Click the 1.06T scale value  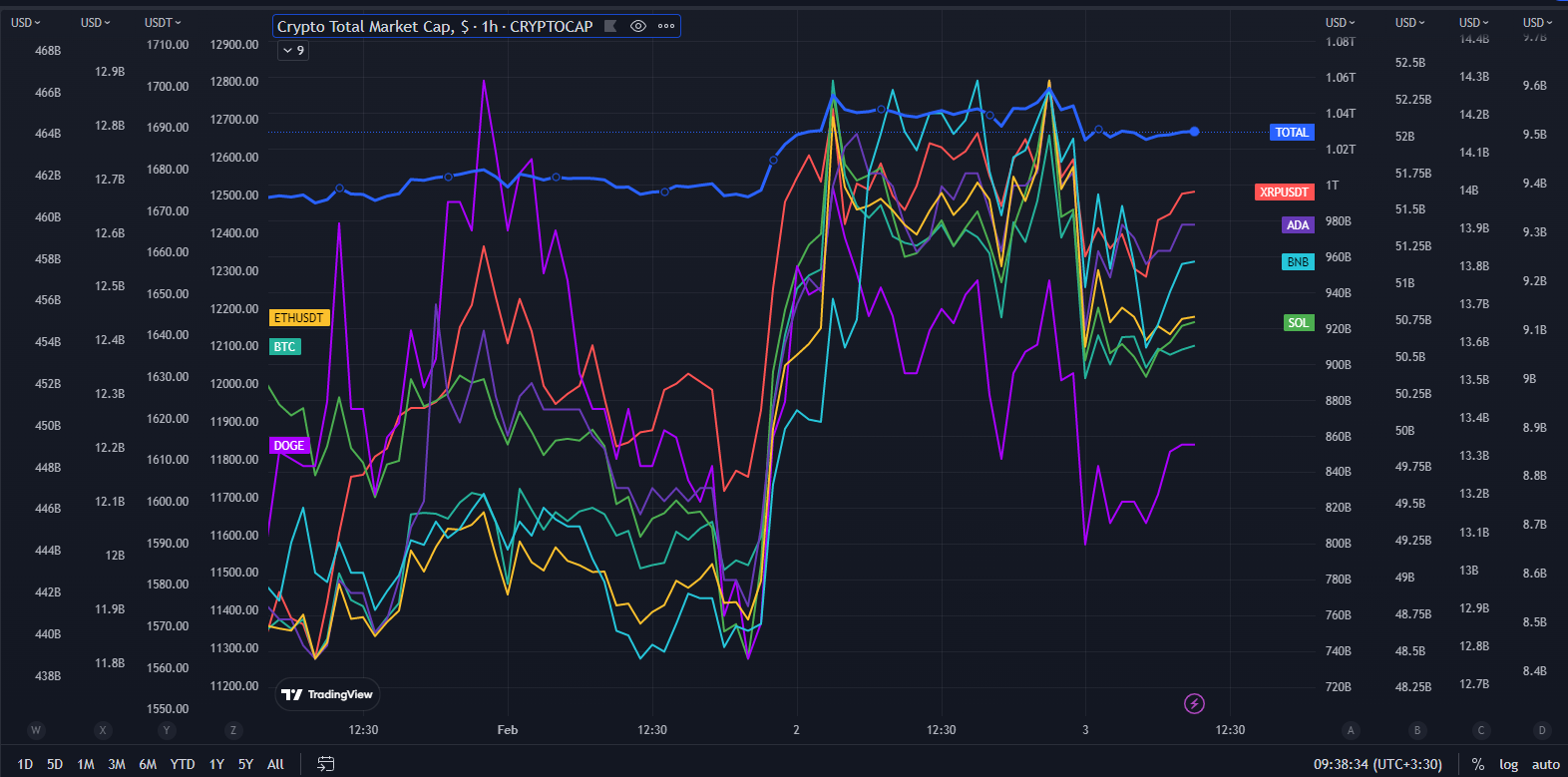[1341, 77]
